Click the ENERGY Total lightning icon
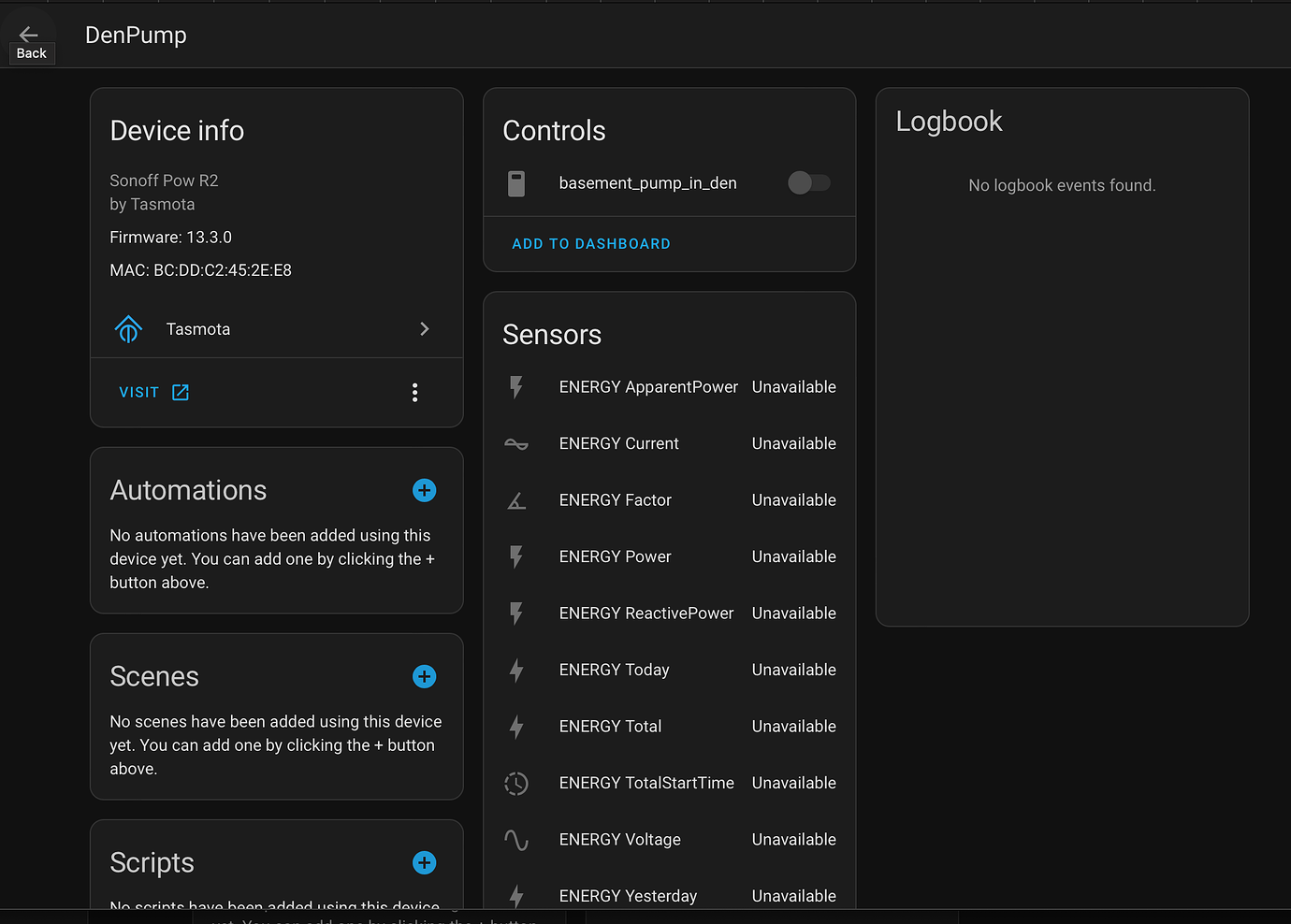 516,727
